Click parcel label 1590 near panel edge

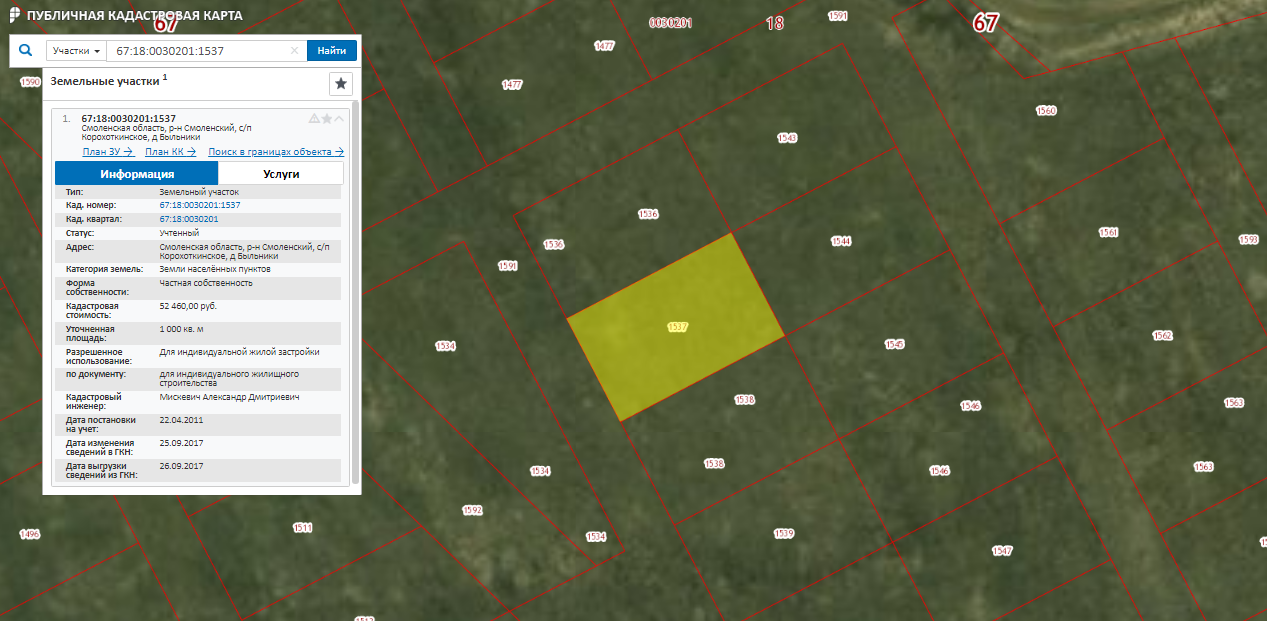point(30,82)
